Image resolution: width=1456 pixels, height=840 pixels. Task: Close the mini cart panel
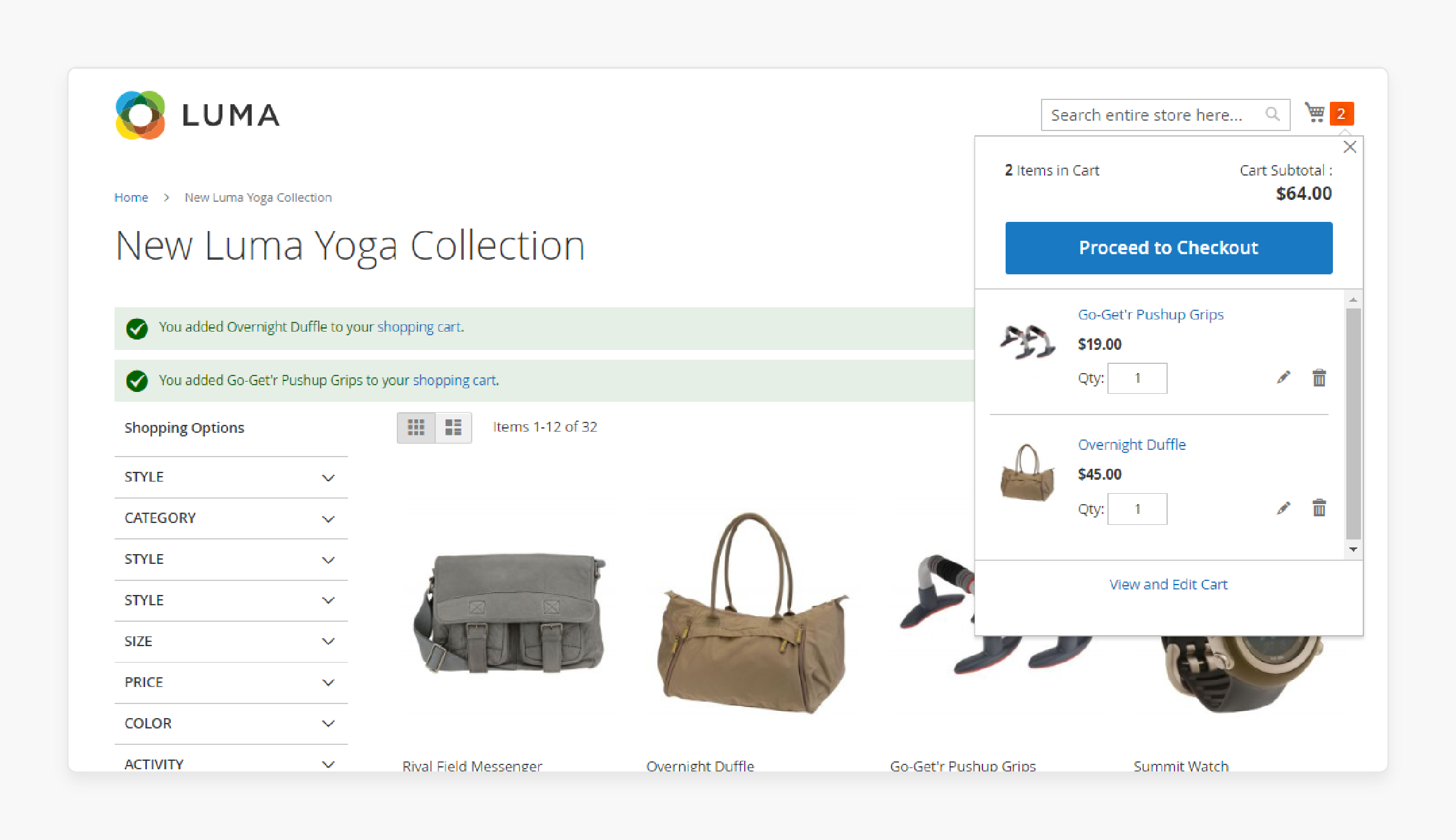(x=1349, y=147)
